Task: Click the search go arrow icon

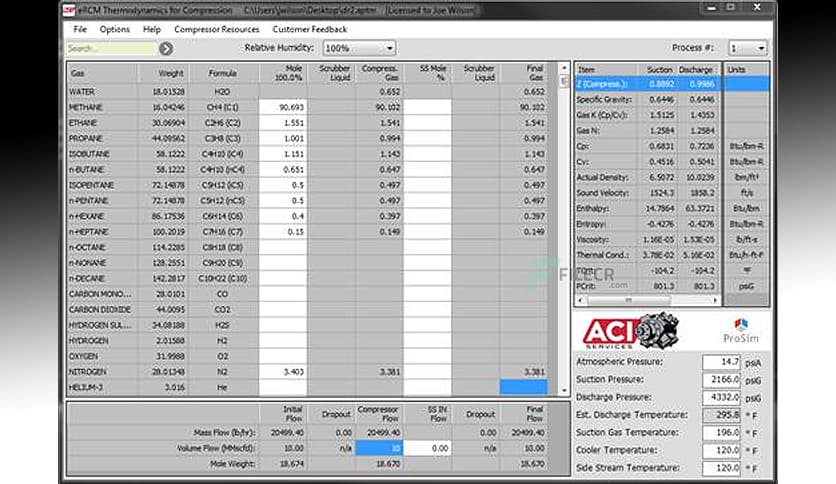Action: point(166,49)
